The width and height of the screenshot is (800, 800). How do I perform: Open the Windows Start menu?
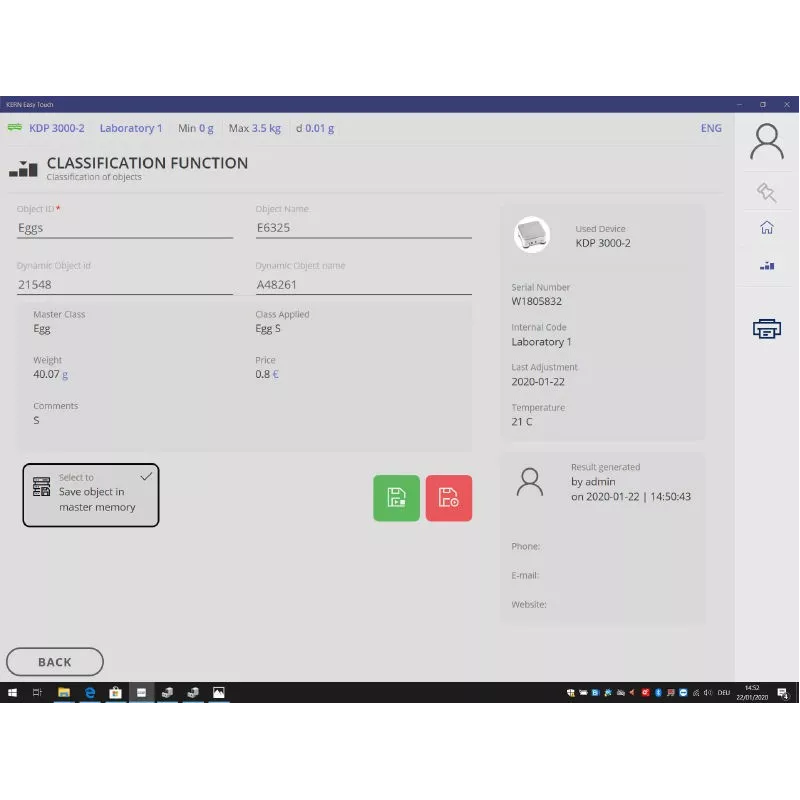(x=13, y=692)
